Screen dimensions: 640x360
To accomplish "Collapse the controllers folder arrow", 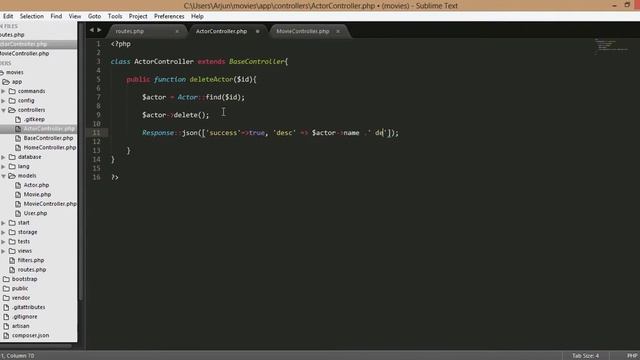I will pyautogui.click(x=3, y=110).
